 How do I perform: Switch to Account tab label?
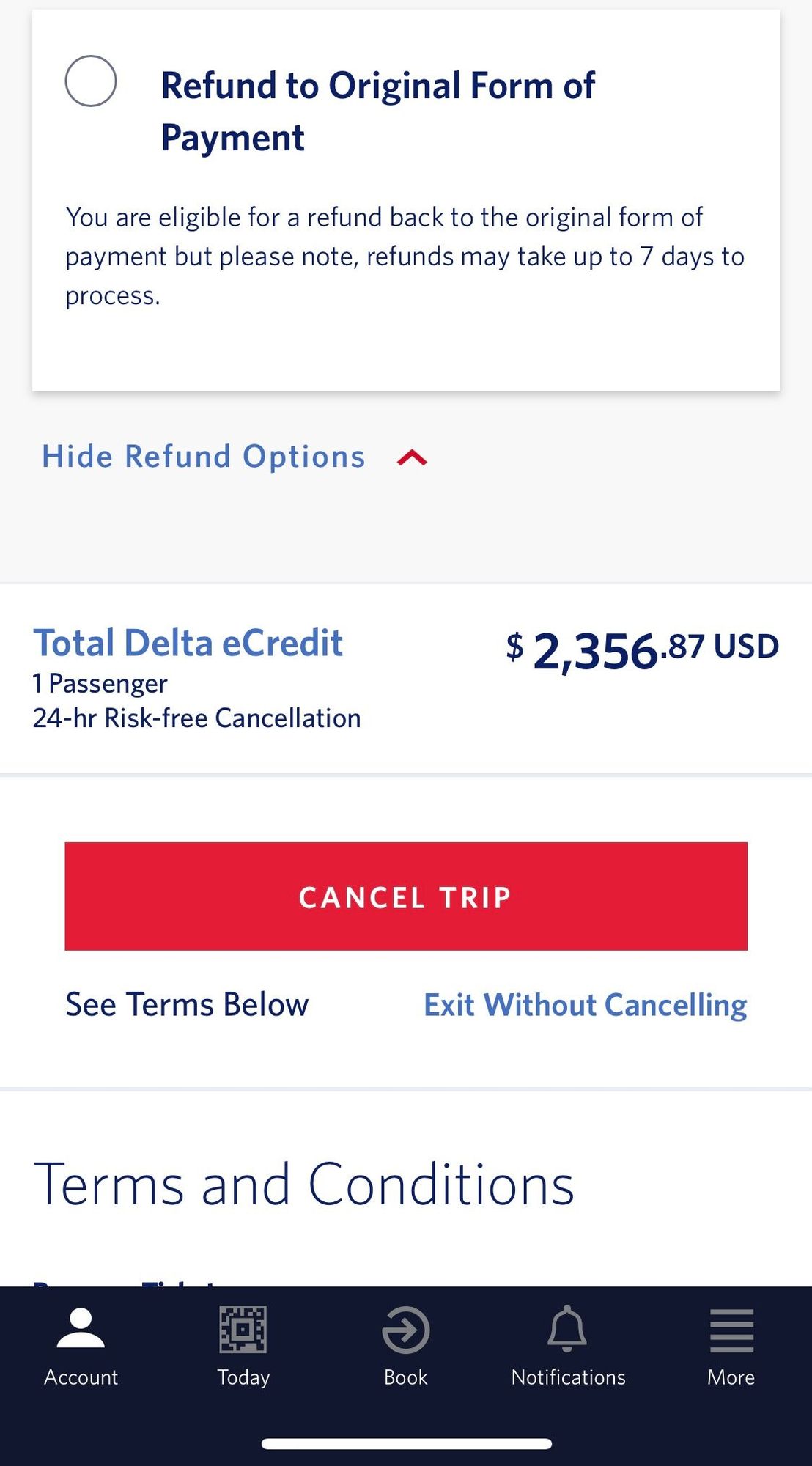[x=81, y=1377]
